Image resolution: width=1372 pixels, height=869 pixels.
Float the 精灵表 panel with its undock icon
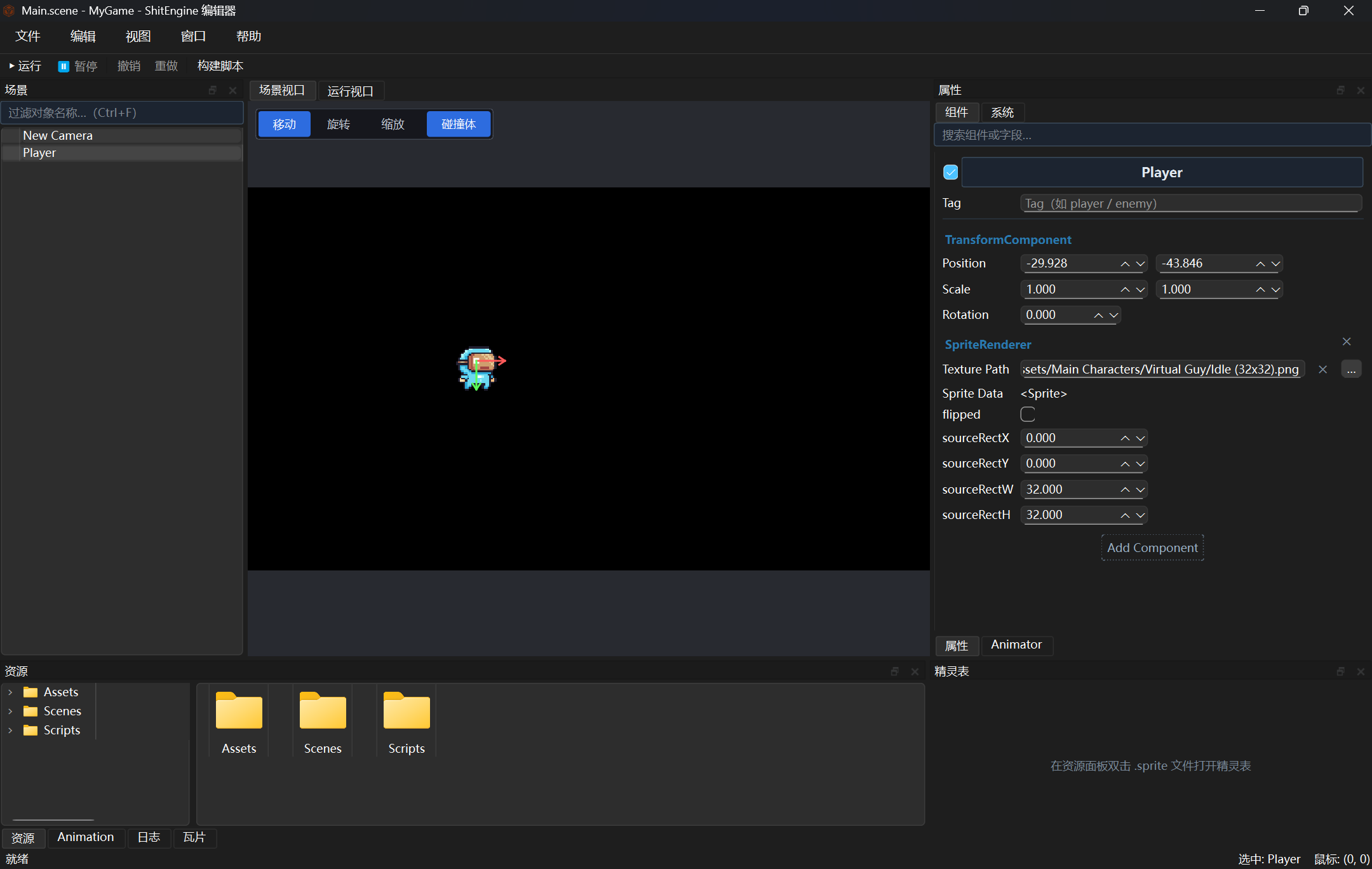click(x=1341, y=671)
